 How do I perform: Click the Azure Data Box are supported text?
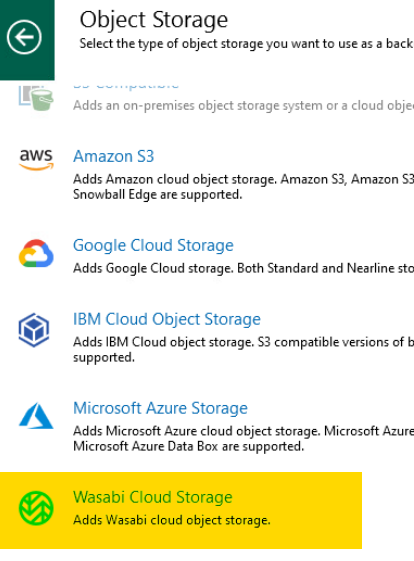click(x=189, y=447)
